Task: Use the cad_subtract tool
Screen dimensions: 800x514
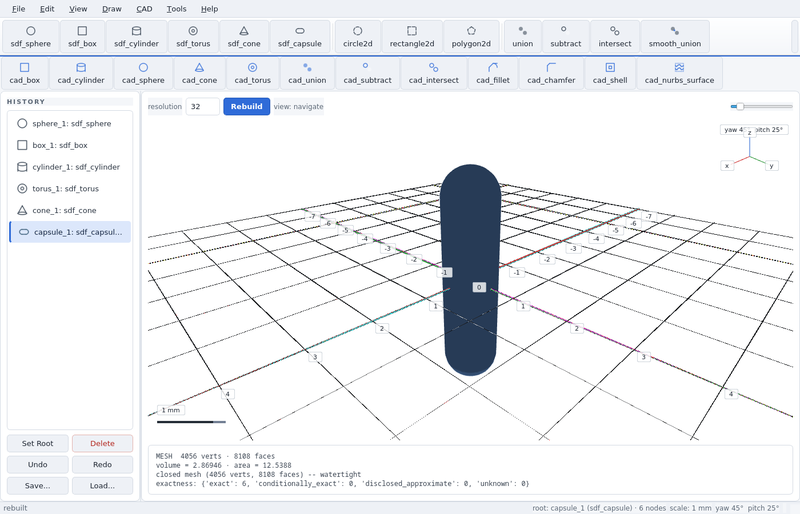Action: (367, 74)
